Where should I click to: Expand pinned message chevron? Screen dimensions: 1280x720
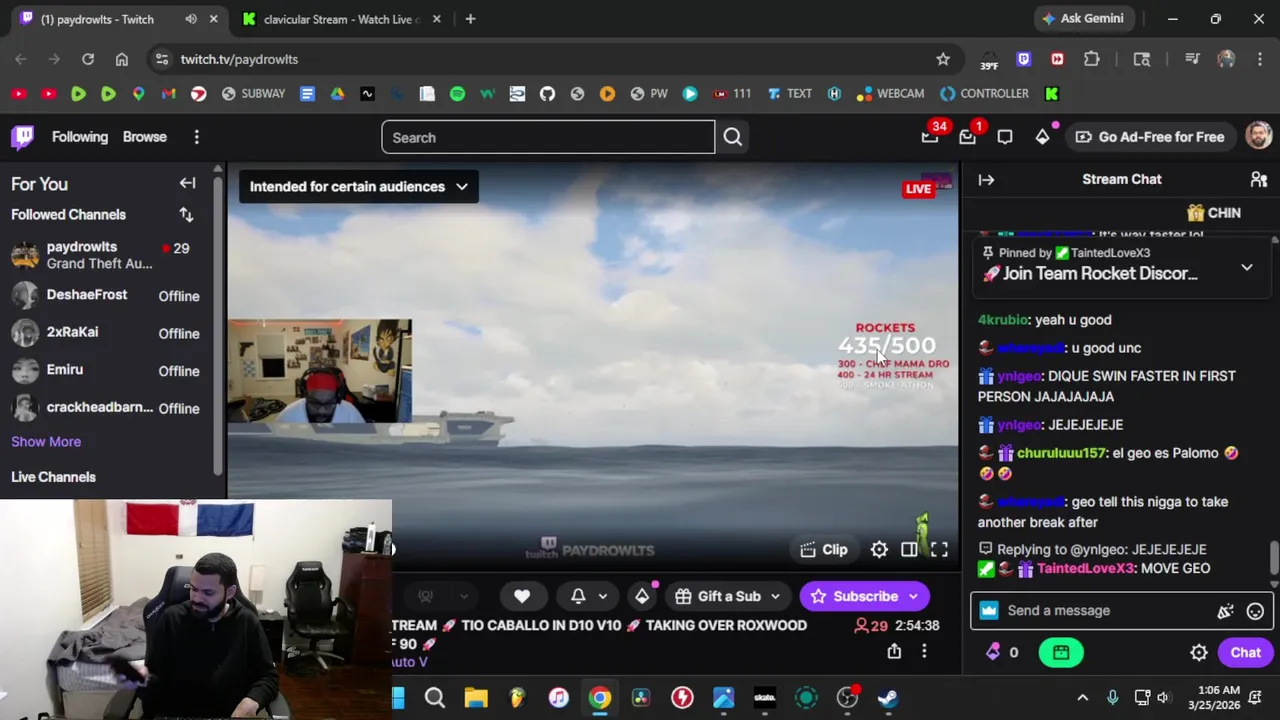tap(1246, 268)
